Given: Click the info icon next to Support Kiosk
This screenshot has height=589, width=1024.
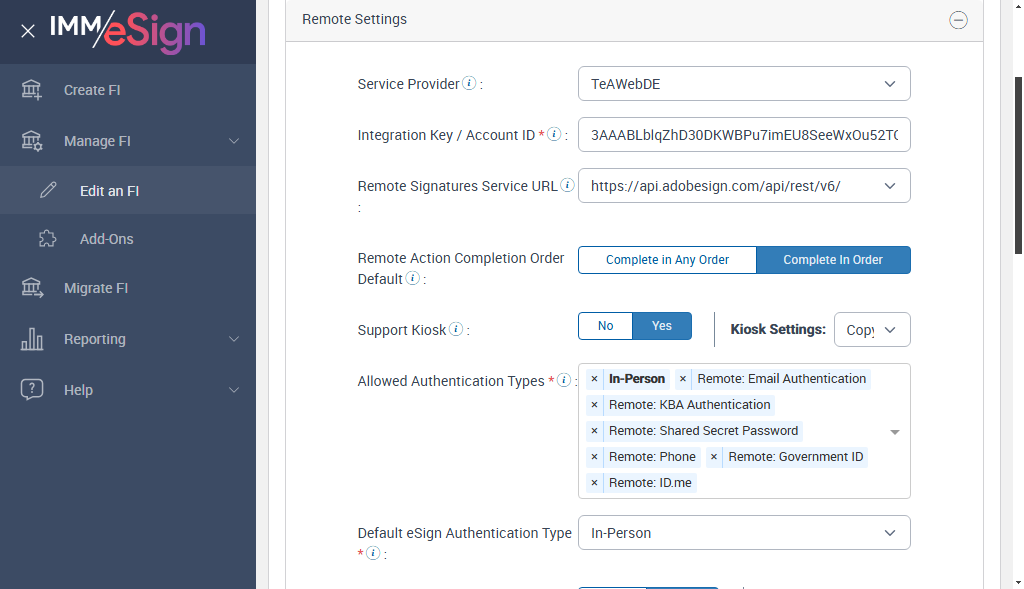Looking at the screenshot, I should tap(456, 329).
